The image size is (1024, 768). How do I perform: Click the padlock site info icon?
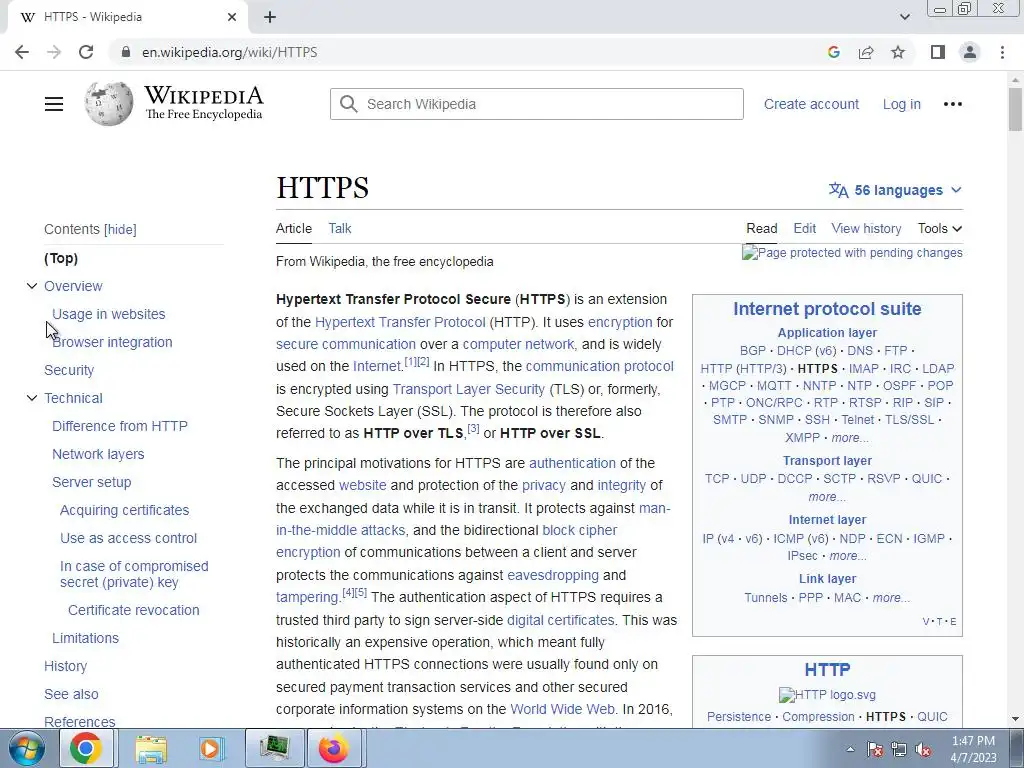click(x=126, y=52)
